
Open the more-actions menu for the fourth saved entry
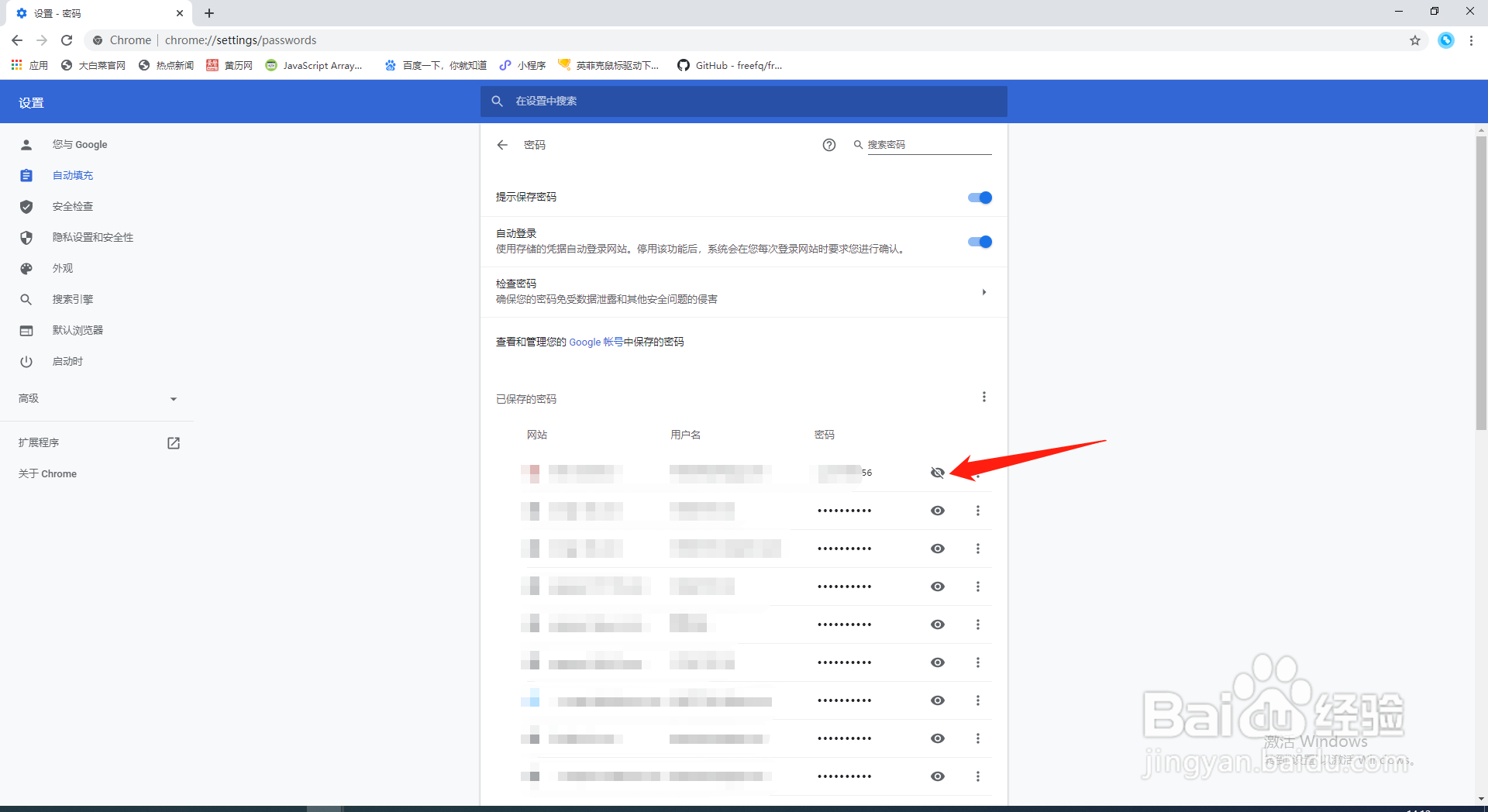[x=978, y=587]
